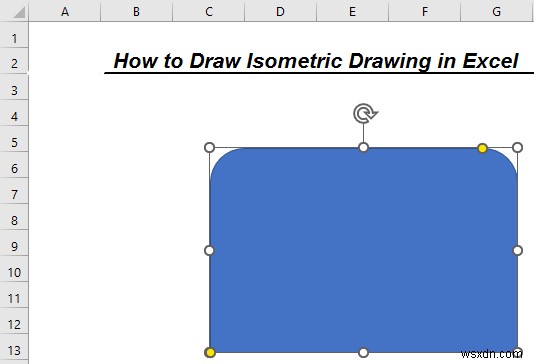Viewport: 534px width, 364px height.
Task: Select row 9 header
Action: coord(14,242)
